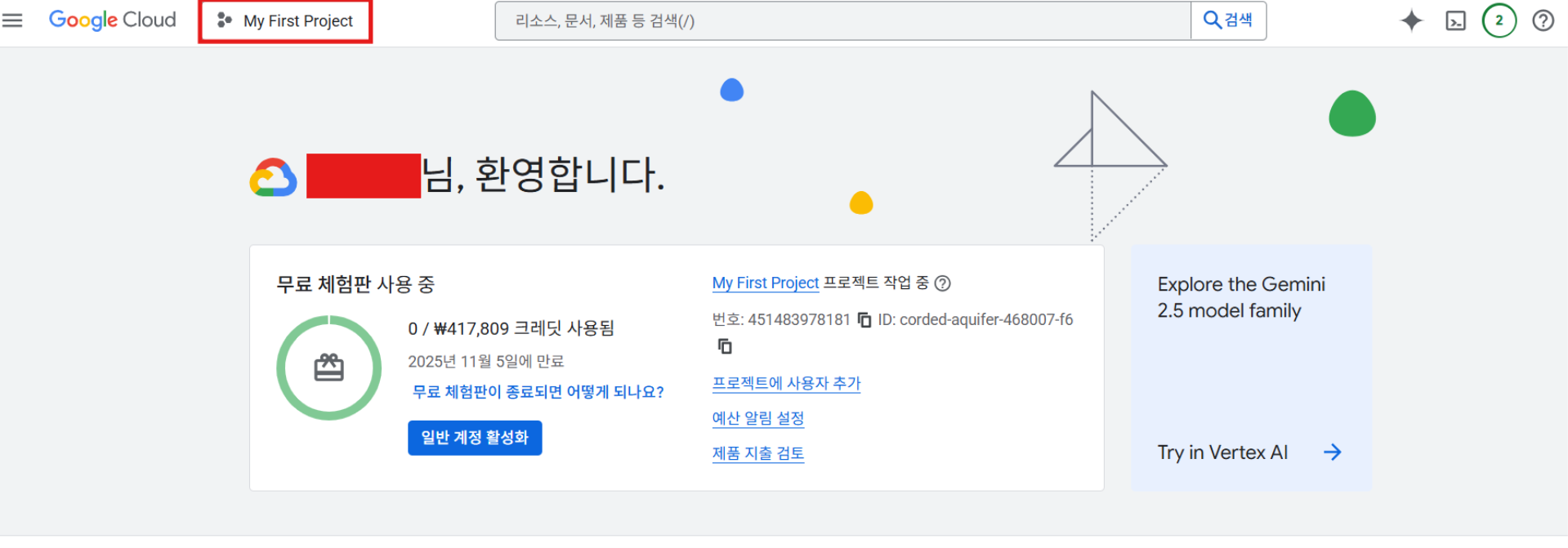Copy the project number 451483978181
This screenshot has height=548, width=1568.
[864, 320]
